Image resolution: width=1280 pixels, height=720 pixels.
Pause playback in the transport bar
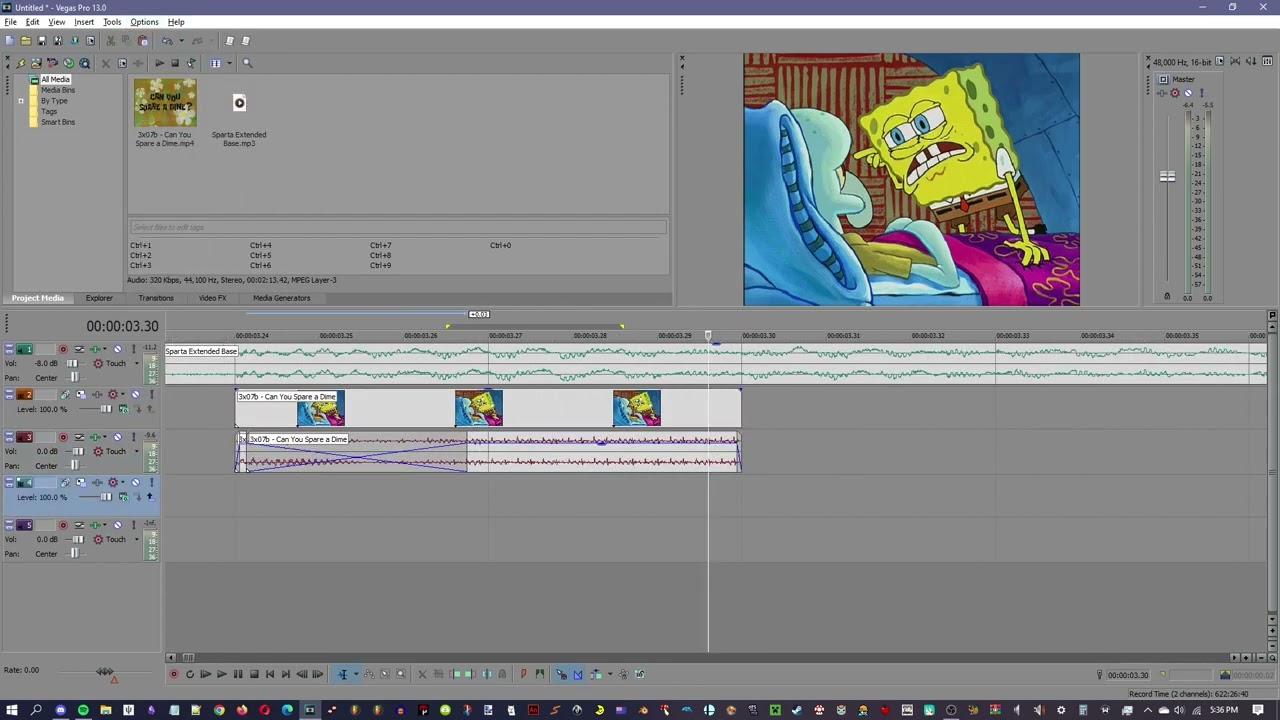click(x=237, y=674)
